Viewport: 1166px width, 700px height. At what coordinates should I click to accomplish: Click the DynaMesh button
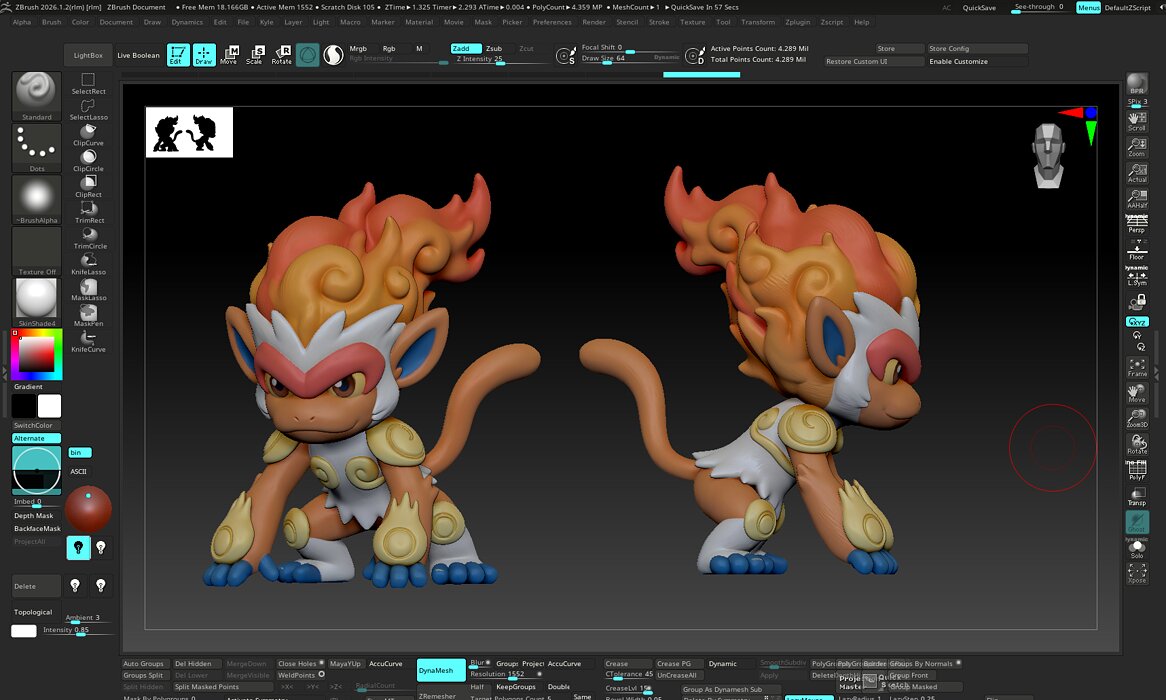[x=441, y=670]
